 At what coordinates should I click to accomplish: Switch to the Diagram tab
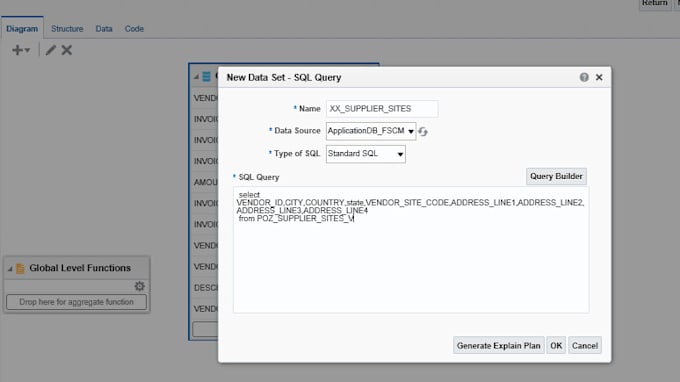[22, 29]
